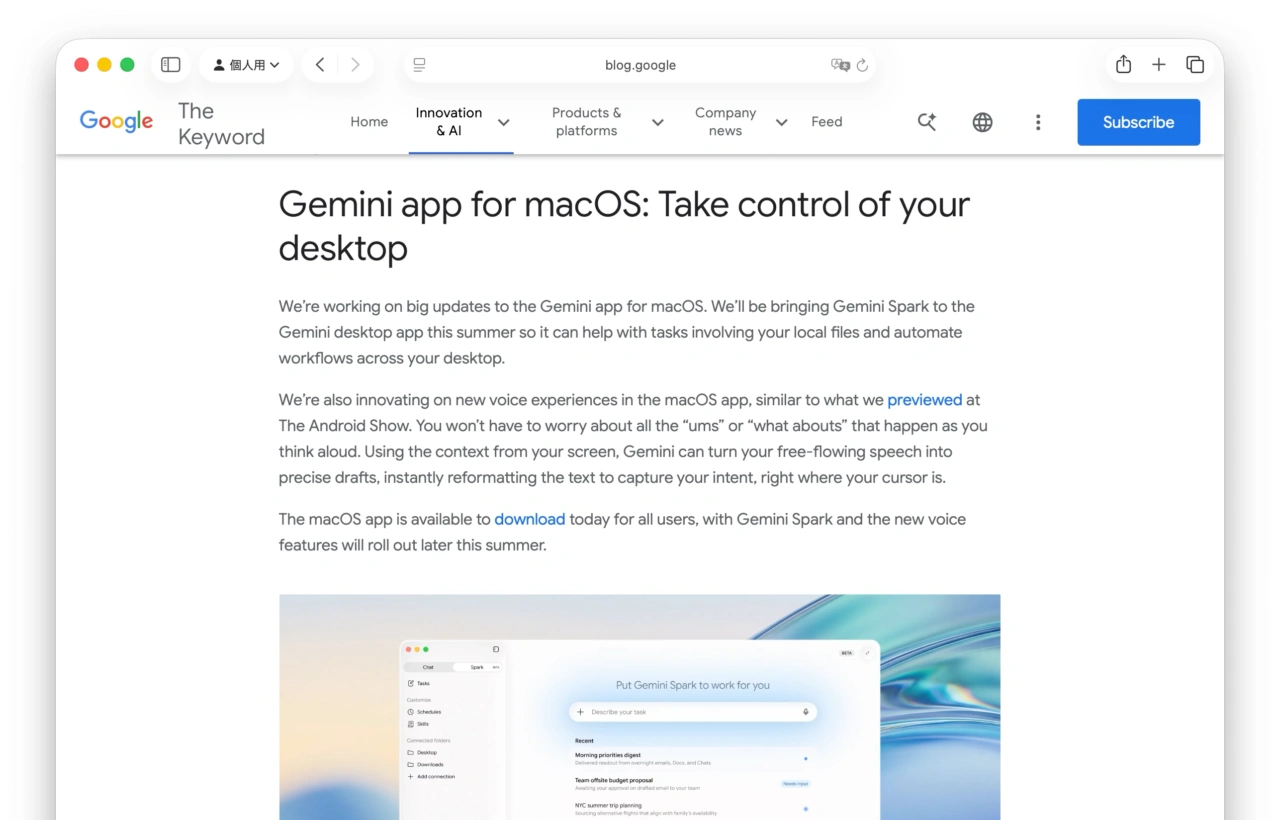Go back with the left chevron
This screenshot has height=820, width=1280.
[x=320, y=65]
